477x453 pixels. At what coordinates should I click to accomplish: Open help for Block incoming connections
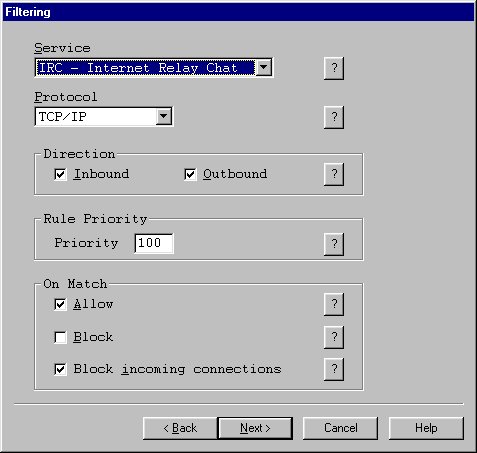(x=334, y=369)
